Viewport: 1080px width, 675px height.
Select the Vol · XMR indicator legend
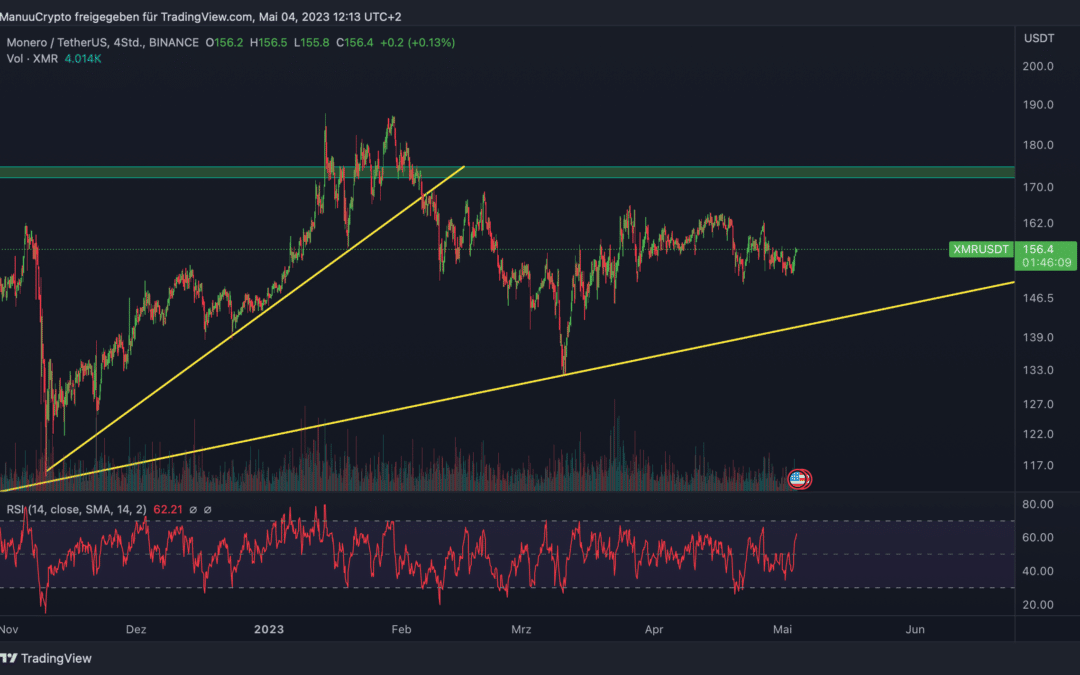tap(32, 59)
